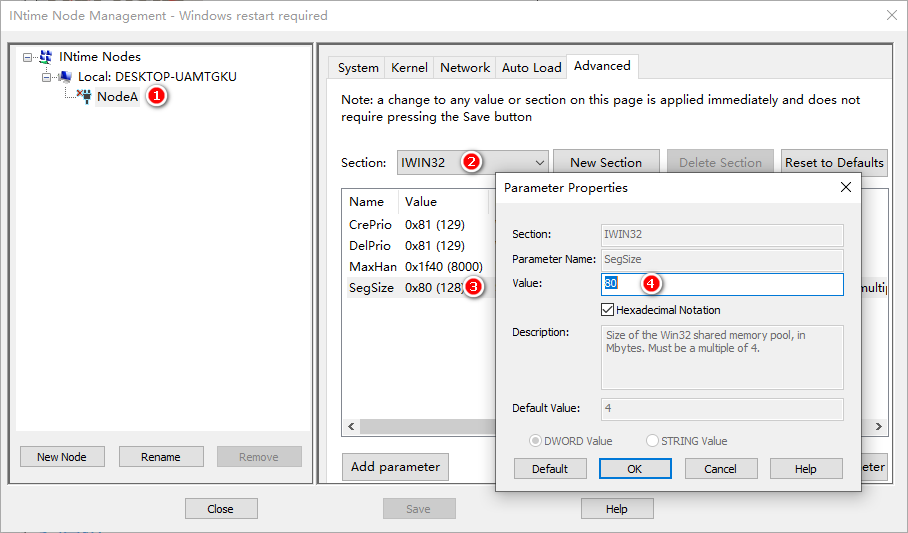908x533 pixels.
Task: Click the NodeA plug icon
Action: click(85, 96)
